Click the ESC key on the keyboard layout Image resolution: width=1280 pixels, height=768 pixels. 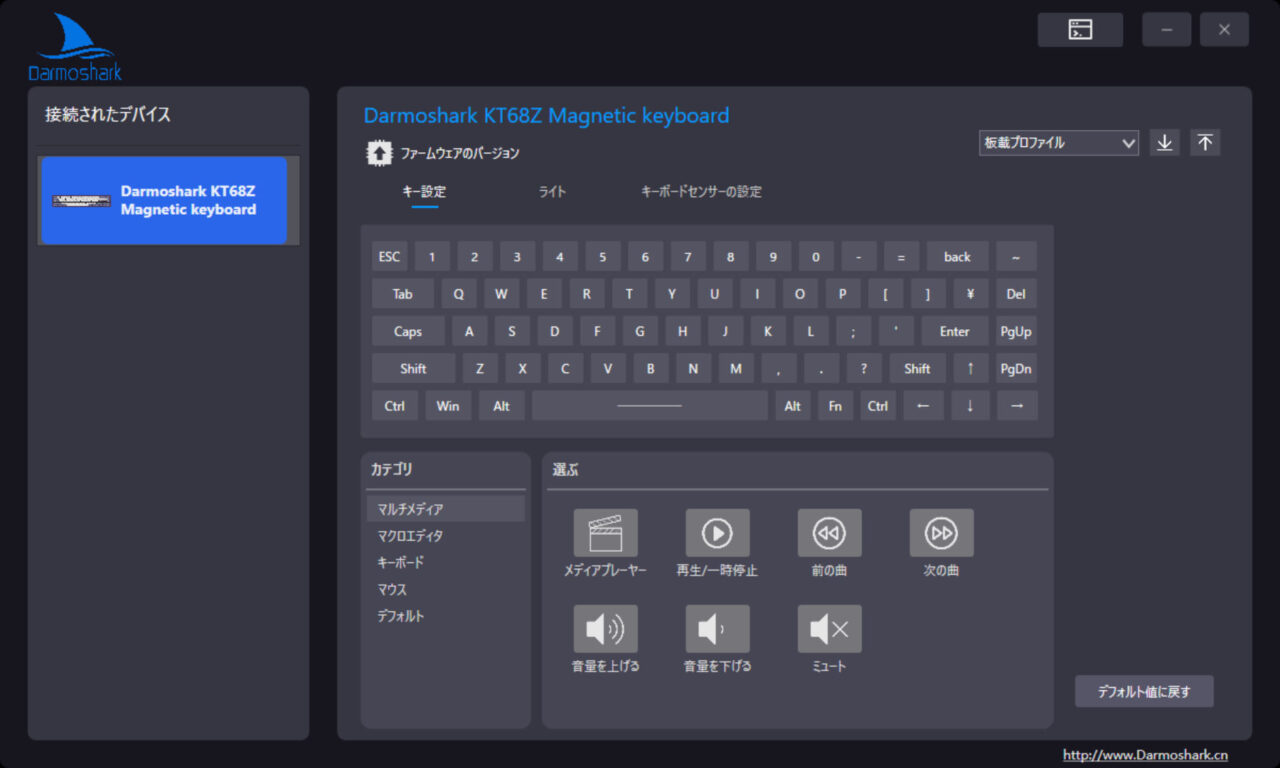click(389, 257)
